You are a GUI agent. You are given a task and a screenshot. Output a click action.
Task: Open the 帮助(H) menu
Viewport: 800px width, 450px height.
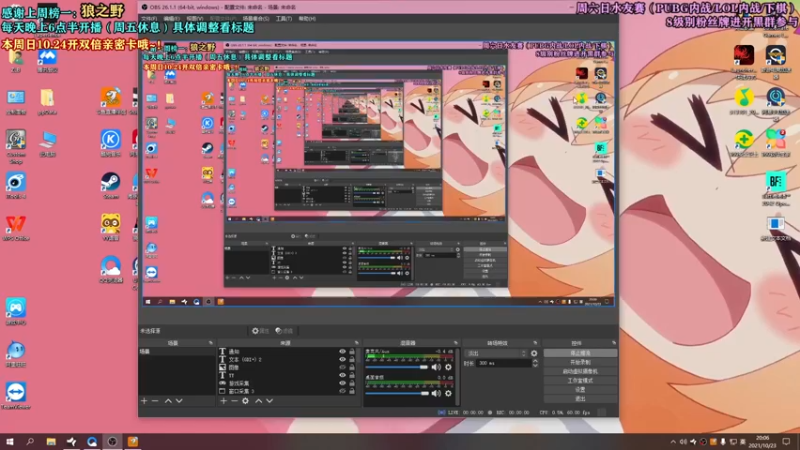tap(307, 19)
